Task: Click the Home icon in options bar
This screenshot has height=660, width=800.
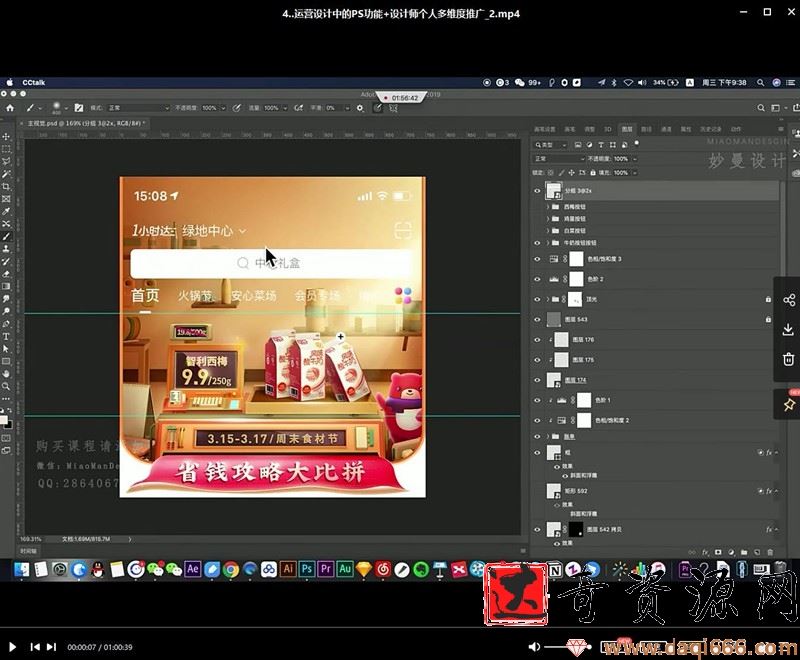Action: pyautogui.click(x=10, y=108)
